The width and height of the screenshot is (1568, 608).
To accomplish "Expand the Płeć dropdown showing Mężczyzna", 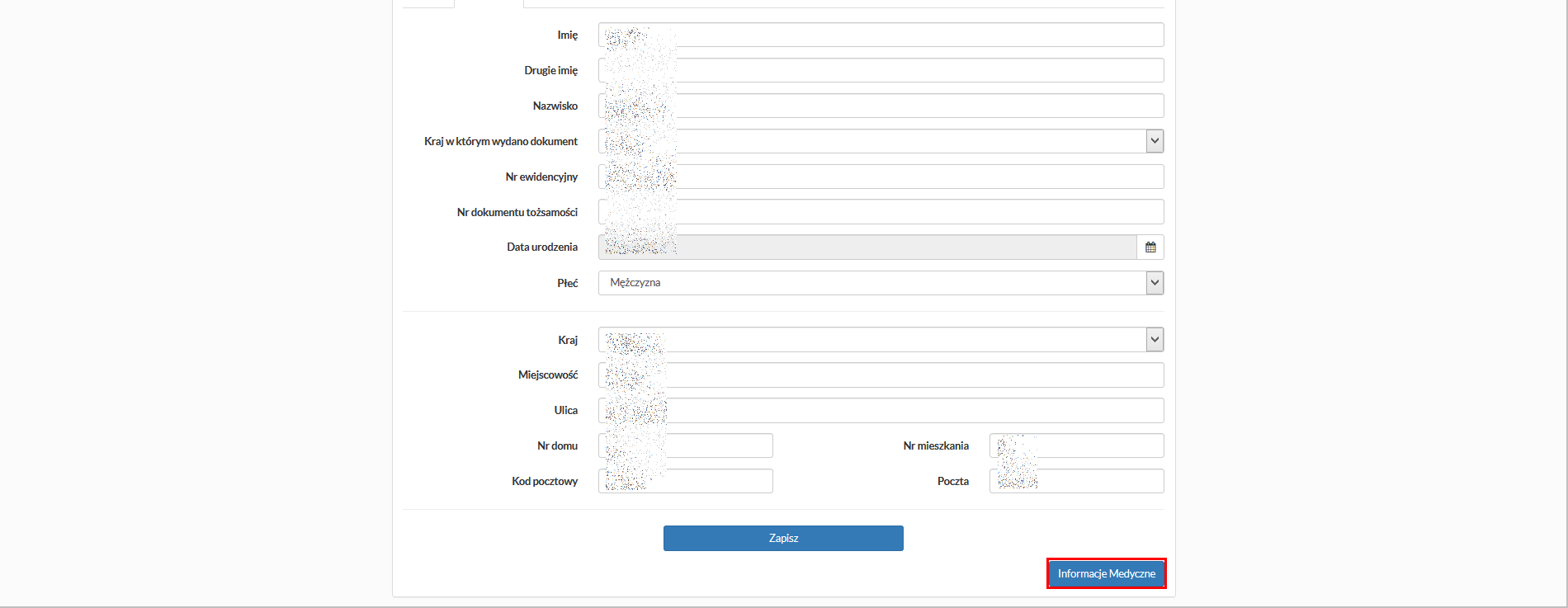I will 1154,283.
